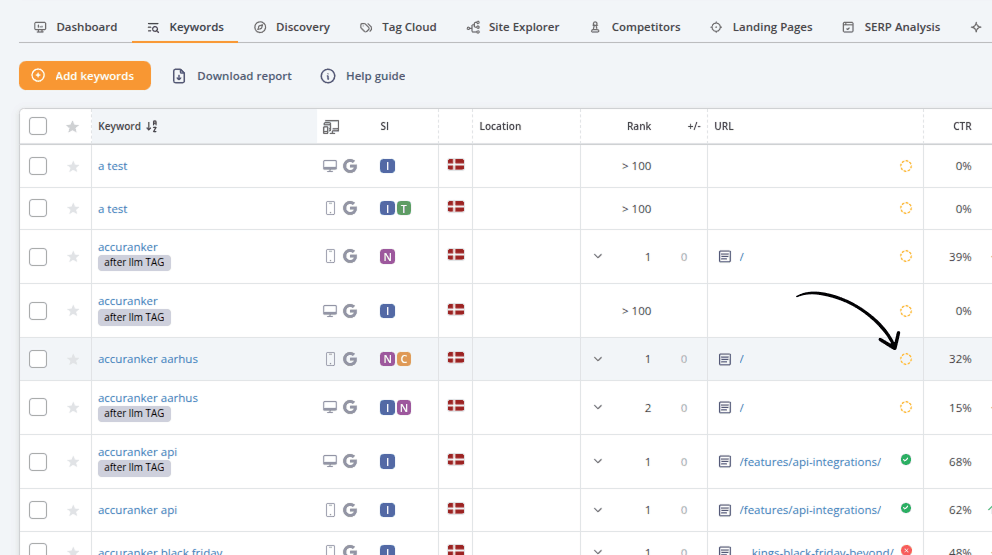This screenshot has width=992, height=555.
Task: Open the /features/api-integrations/ URL in 62% CTR row
Action: (x=810, y=509)
